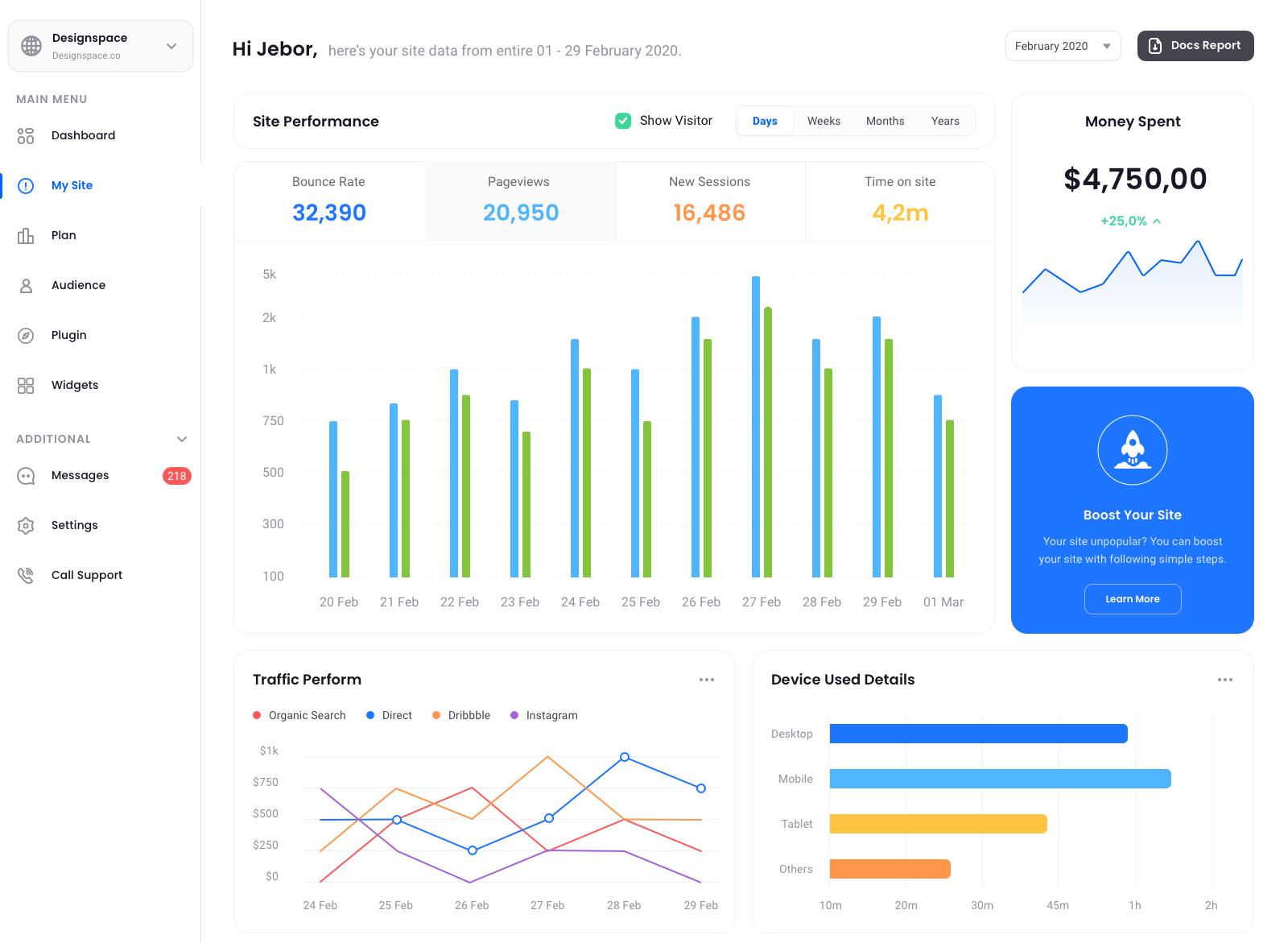Open the Messages chat bubble icon
The height and width of the screenshot is (943, 1288).
[26, 476]
